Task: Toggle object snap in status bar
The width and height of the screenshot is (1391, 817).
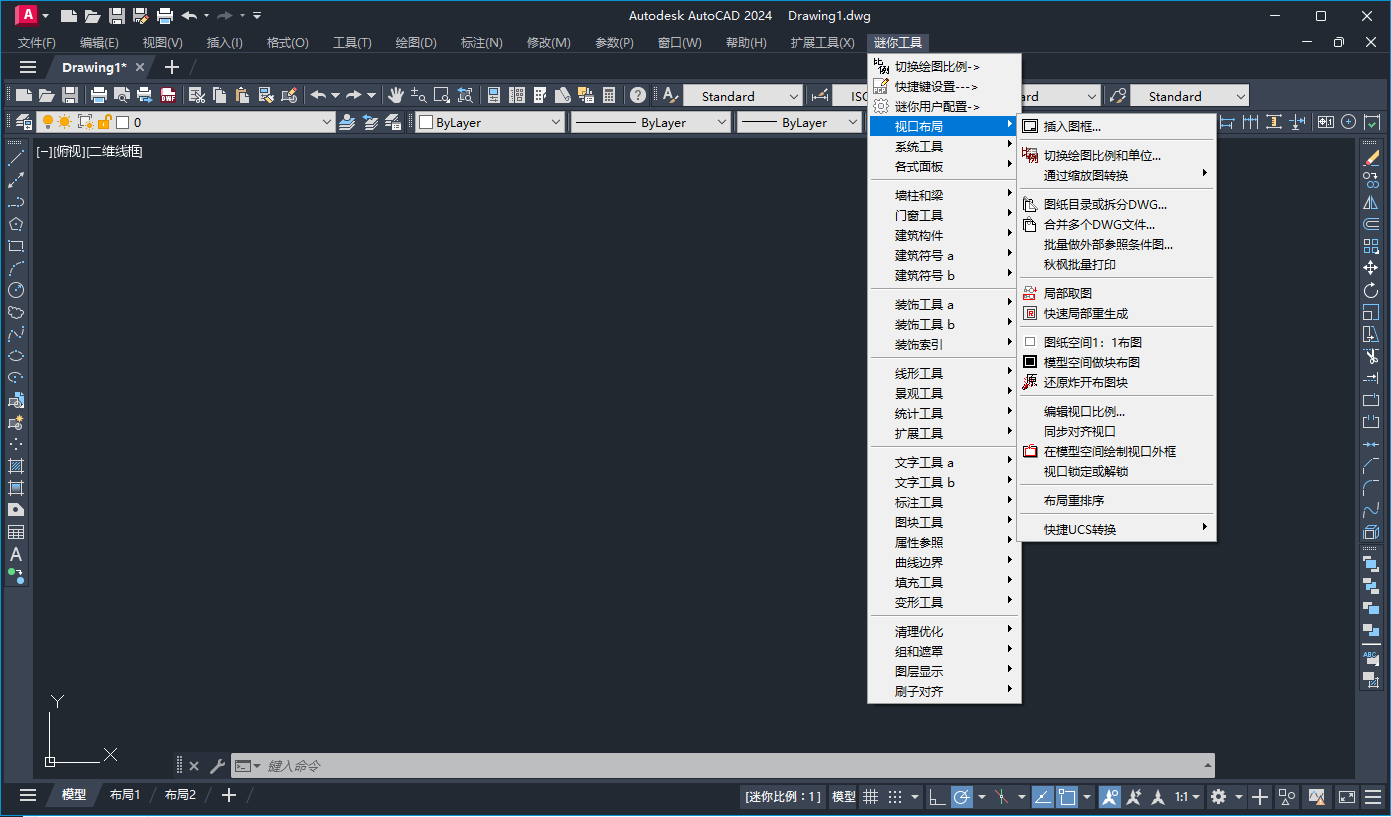Action: pyautogui.click(x=1067, y=797)
